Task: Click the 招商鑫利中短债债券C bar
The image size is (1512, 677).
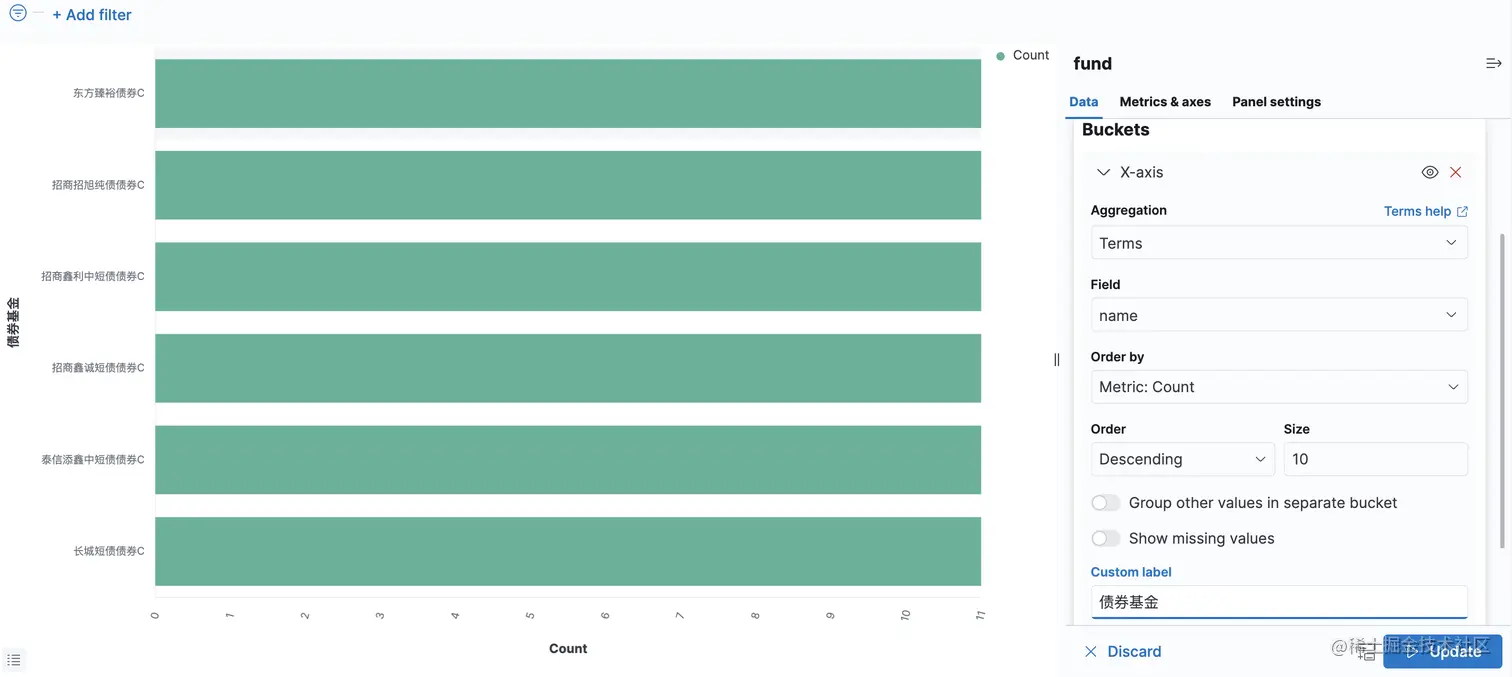Action: point(568,277)
